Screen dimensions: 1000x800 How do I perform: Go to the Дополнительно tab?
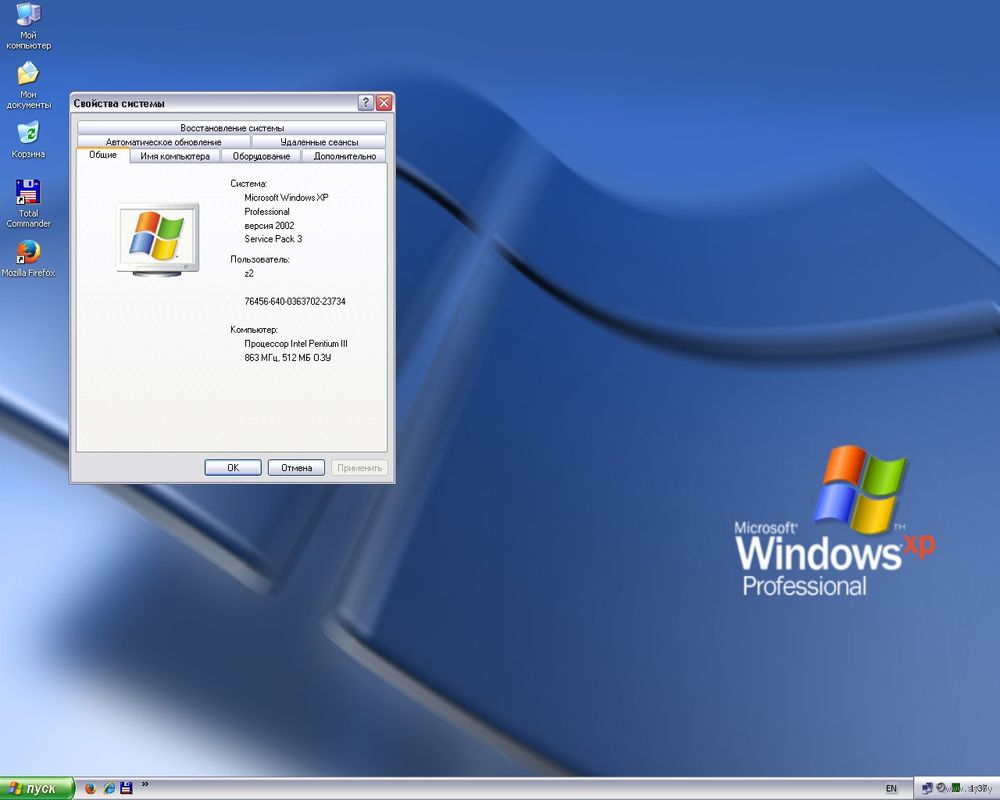coord(344,156)
